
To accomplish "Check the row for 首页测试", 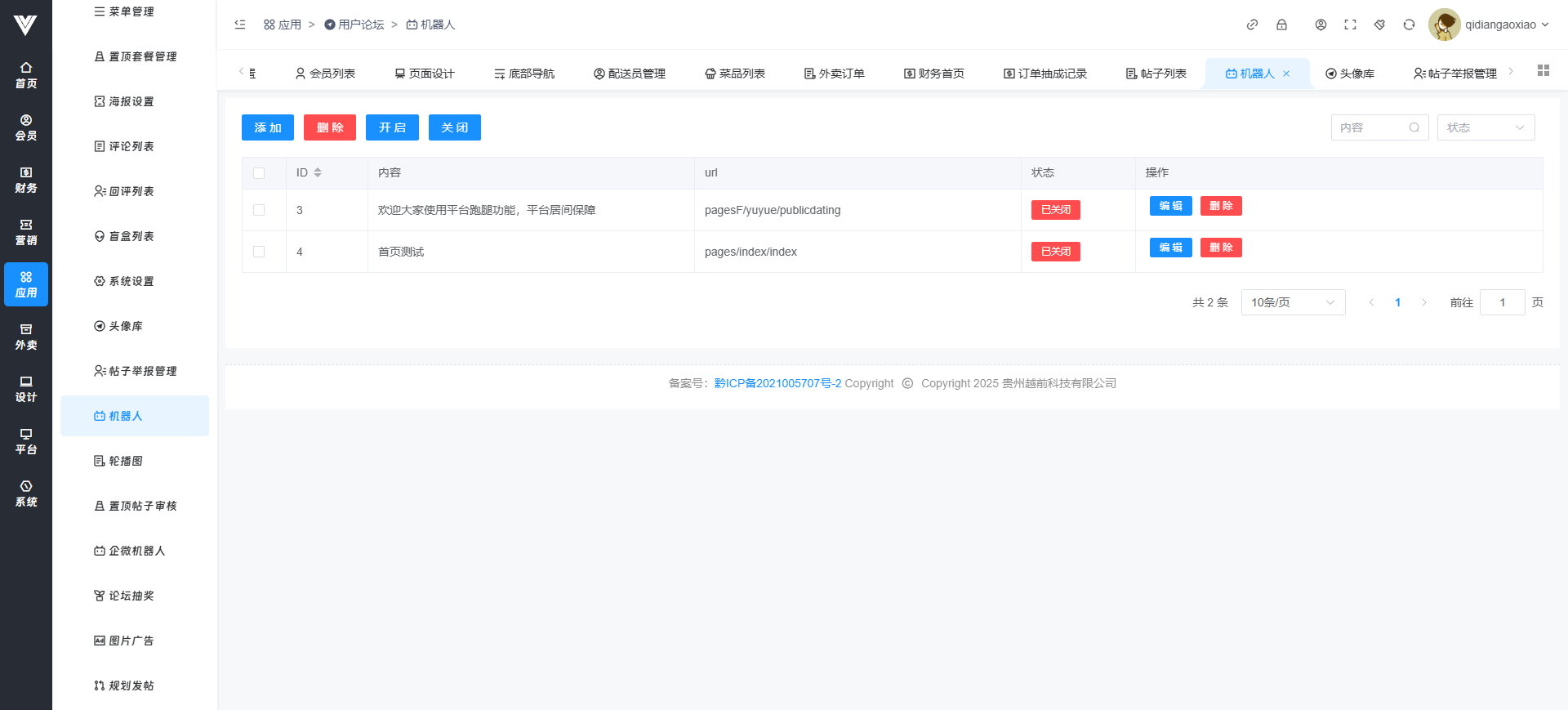I will point(259,252).
